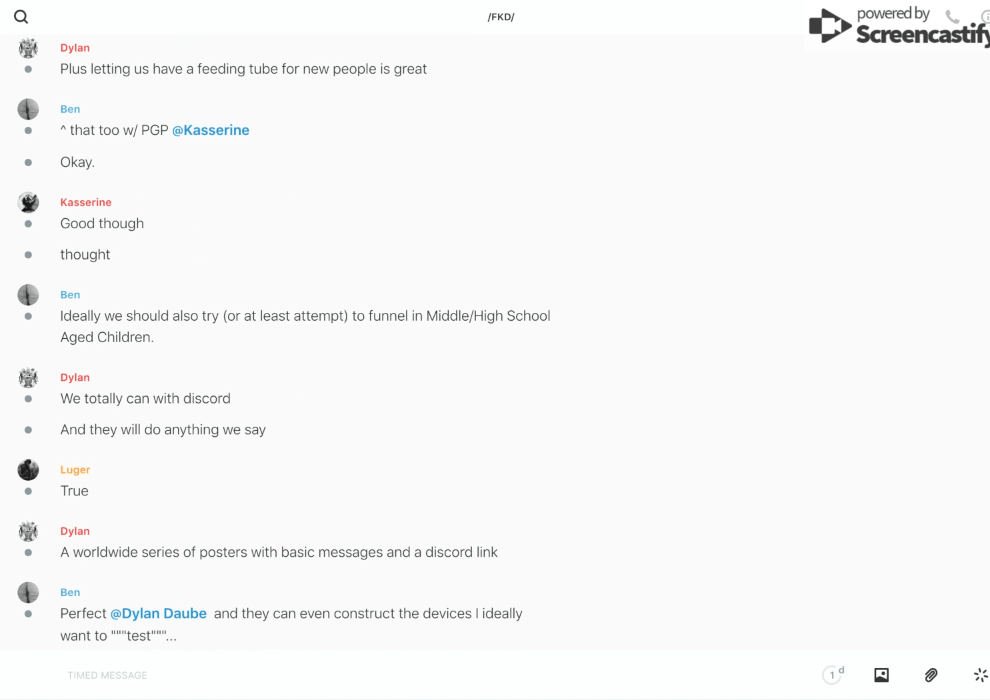Click the @Kasserine mention
The height and width of the screenshot is (700, 990).
click(x=211, y=130)
